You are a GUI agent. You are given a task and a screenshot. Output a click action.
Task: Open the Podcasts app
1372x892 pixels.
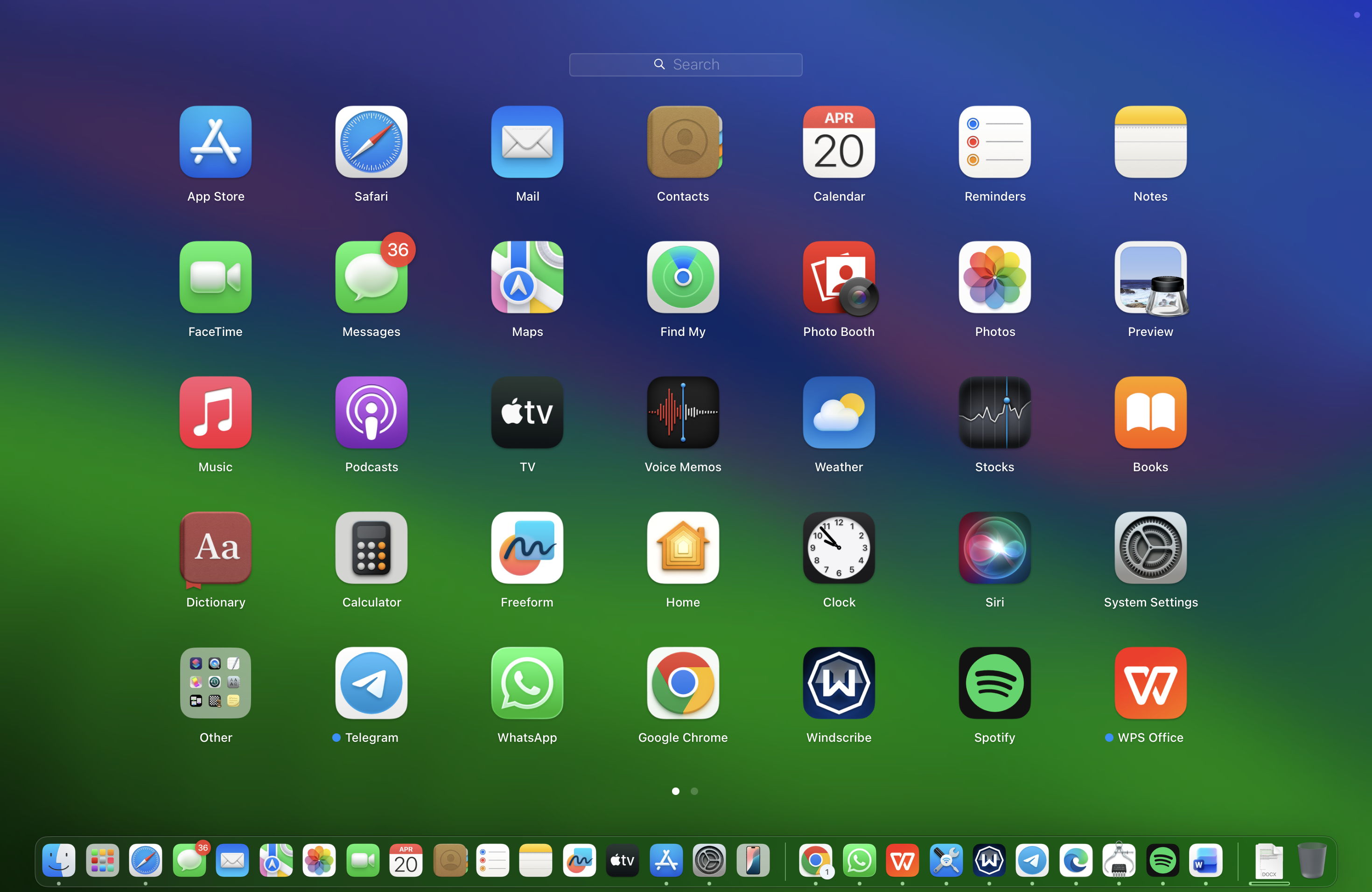tap(371, 412)
